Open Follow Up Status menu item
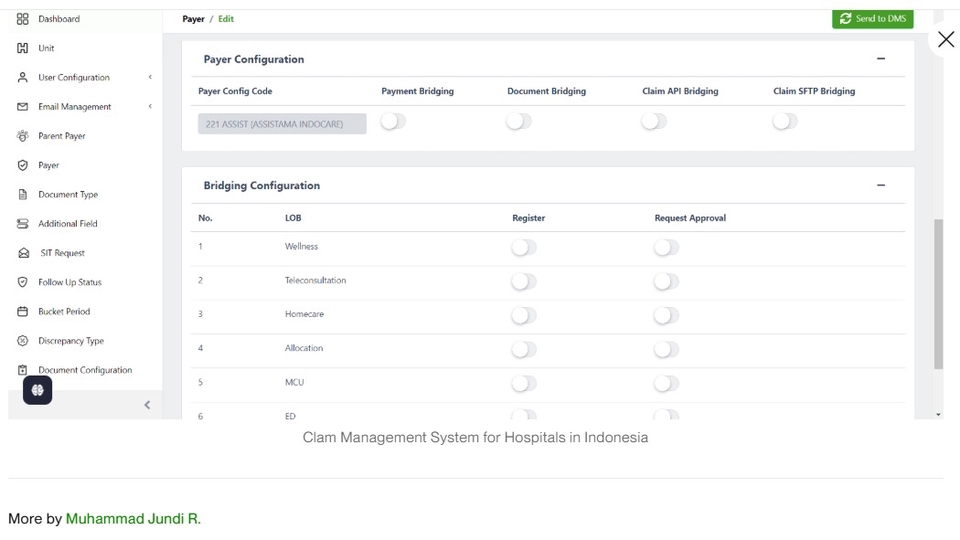960x540 pixels. tap(70, 282)
